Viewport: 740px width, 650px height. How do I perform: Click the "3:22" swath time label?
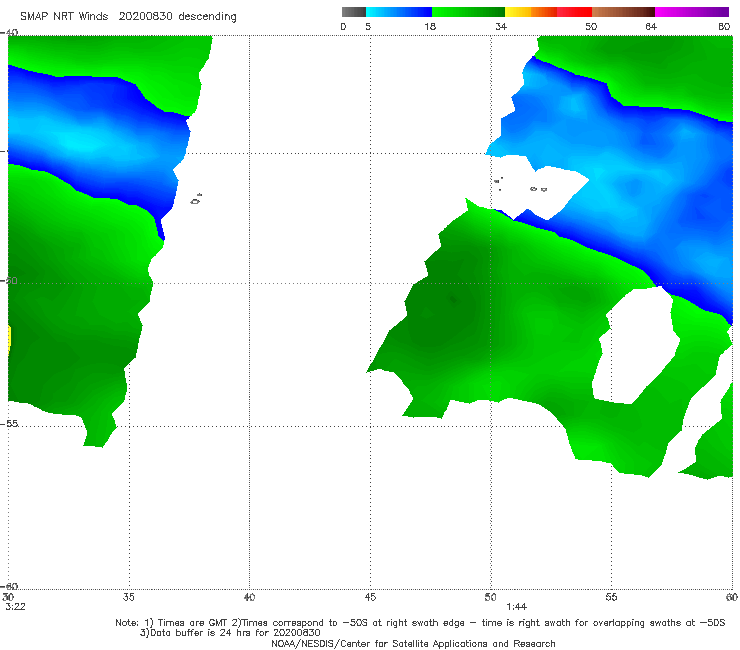point(15,607)
